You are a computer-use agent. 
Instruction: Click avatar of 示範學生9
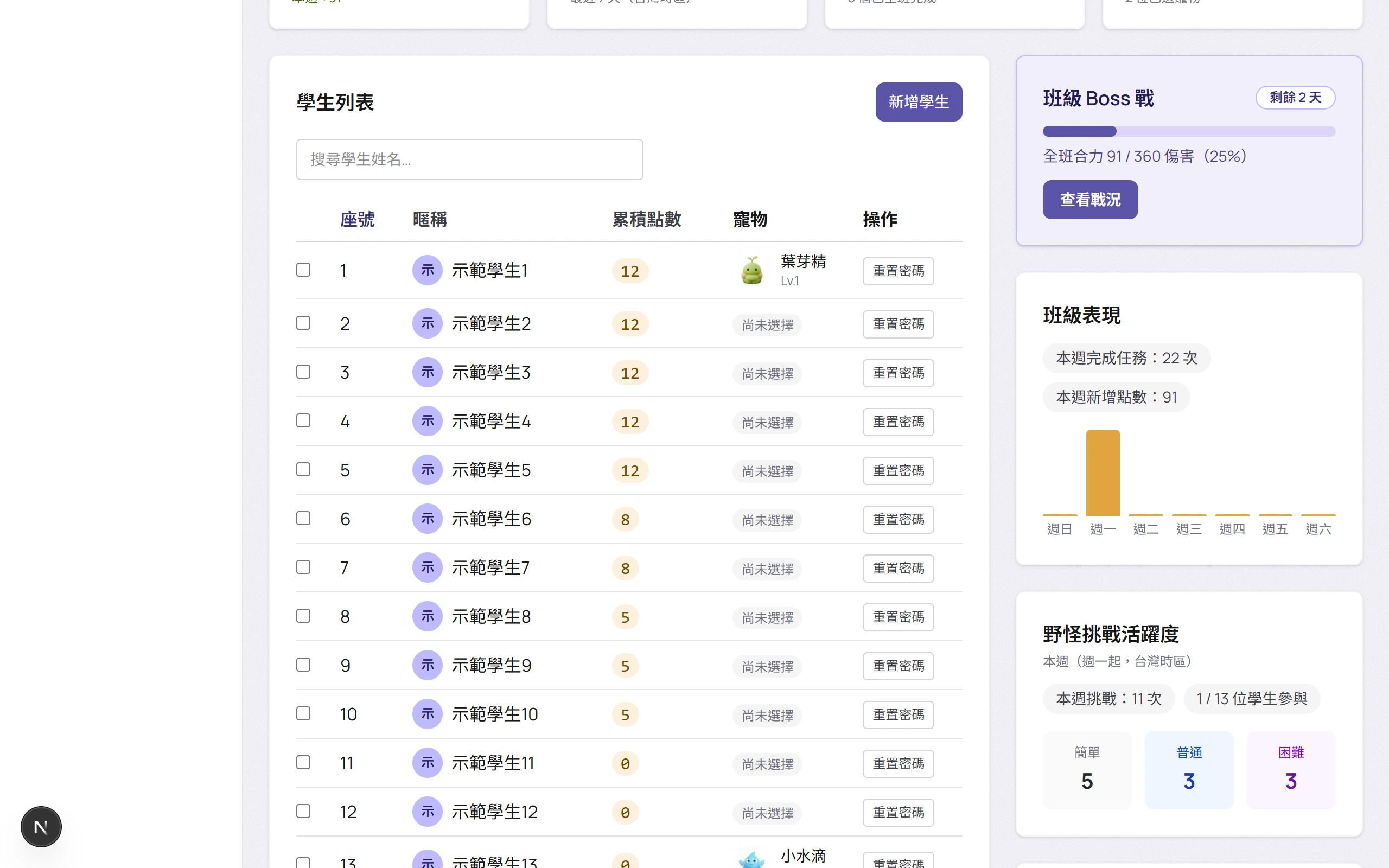pos(427,665)
